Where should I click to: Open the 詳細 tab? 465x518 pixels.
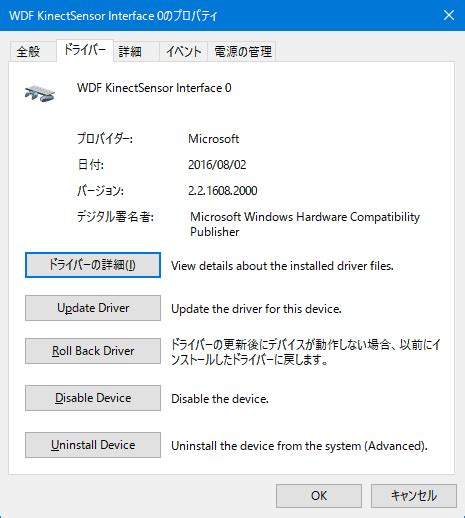click(x=136, y=52)
